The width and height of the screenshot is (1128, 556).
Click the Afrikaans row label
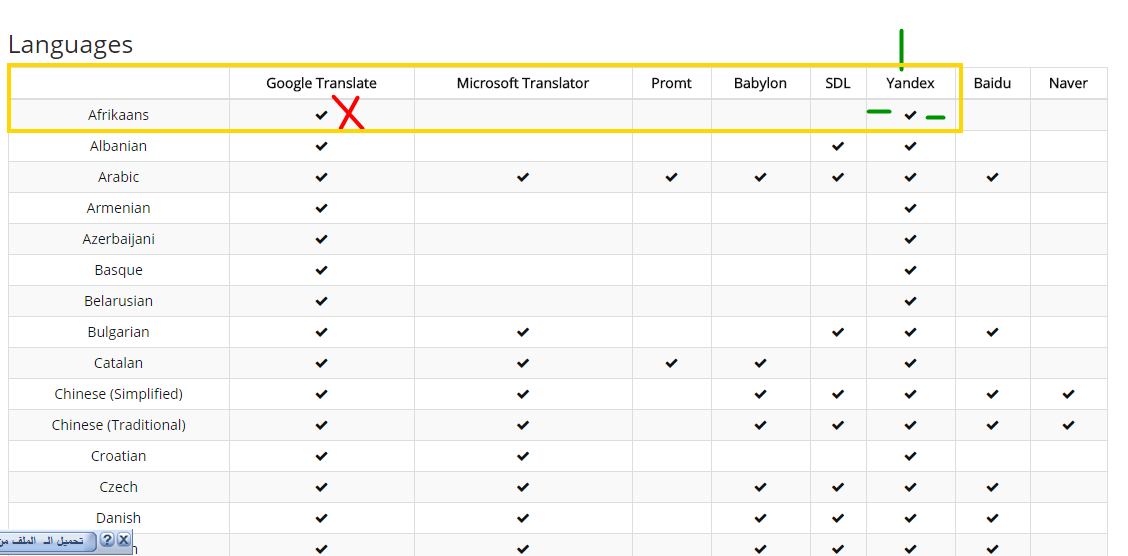pos(119,115)
